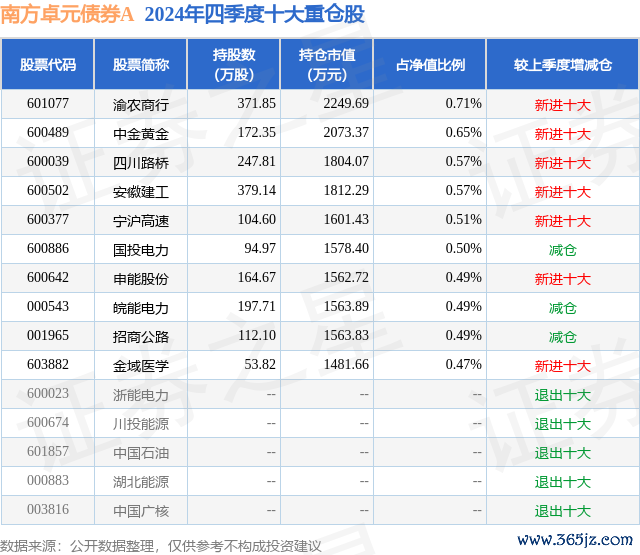Select stock name 招商公路
The width and height of the screenshot is (640, 555).
[x=141, y=337]
